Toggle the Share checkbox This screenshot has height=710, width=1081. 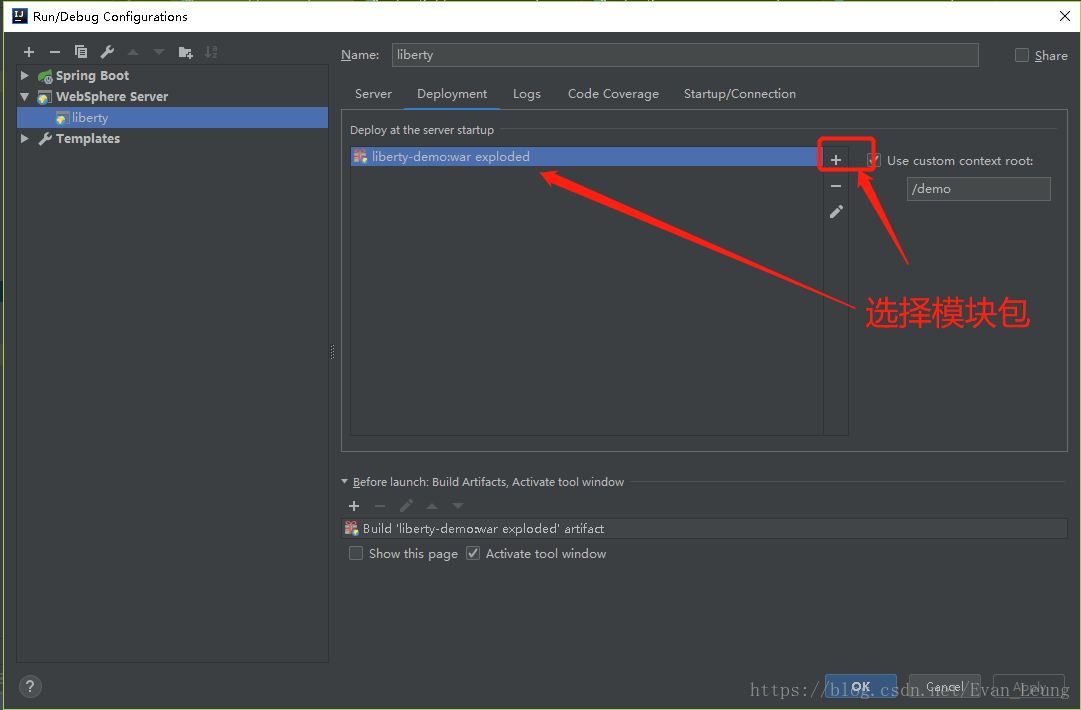tap(1022, 55)
